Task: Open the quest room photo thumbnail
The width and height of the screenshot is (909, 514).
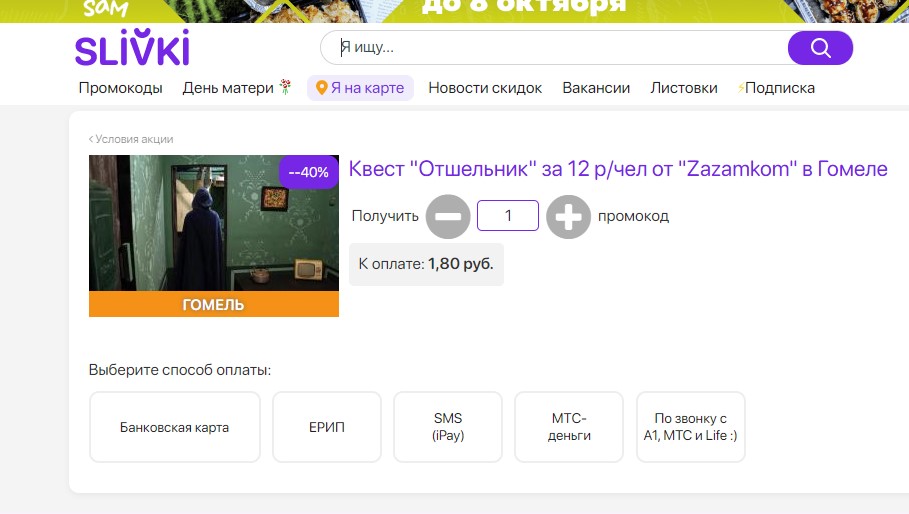Action: [213, 223]
